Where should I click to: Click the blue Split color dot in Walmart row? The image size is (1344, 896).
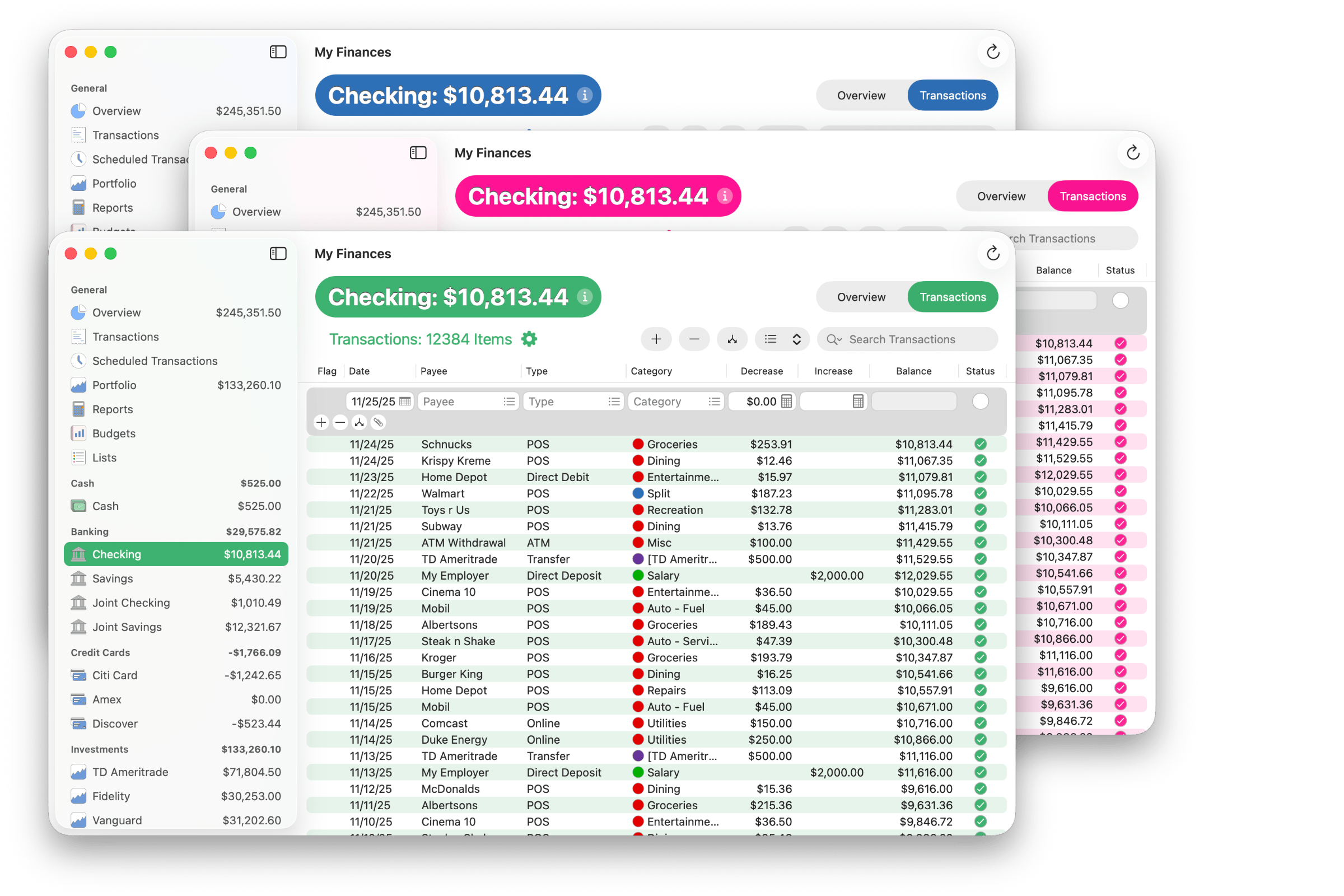coord(638,493)
